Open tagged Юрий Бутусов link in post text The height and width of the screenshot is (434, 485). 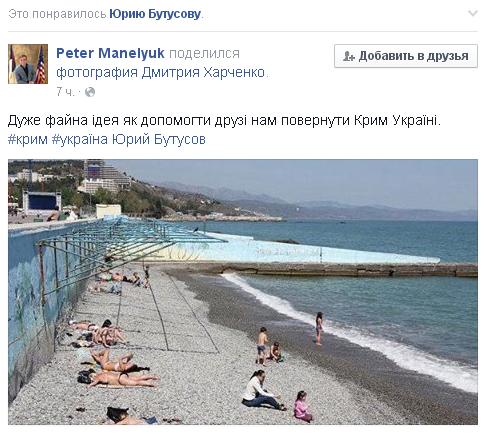pyautogui.click(x=159, y=139)
